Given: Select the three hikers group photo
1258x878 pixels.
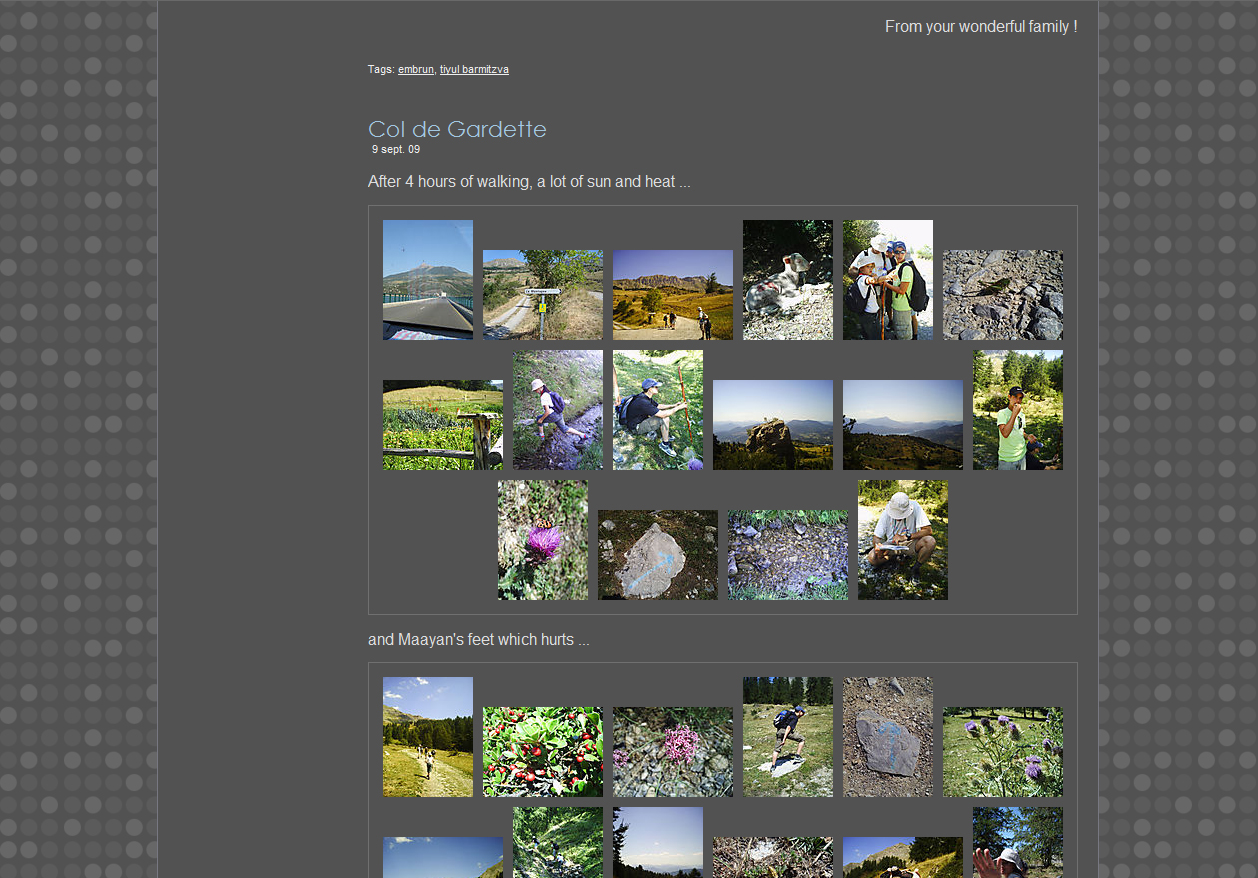Looking at the screenshot, I should tap(888, 279).
